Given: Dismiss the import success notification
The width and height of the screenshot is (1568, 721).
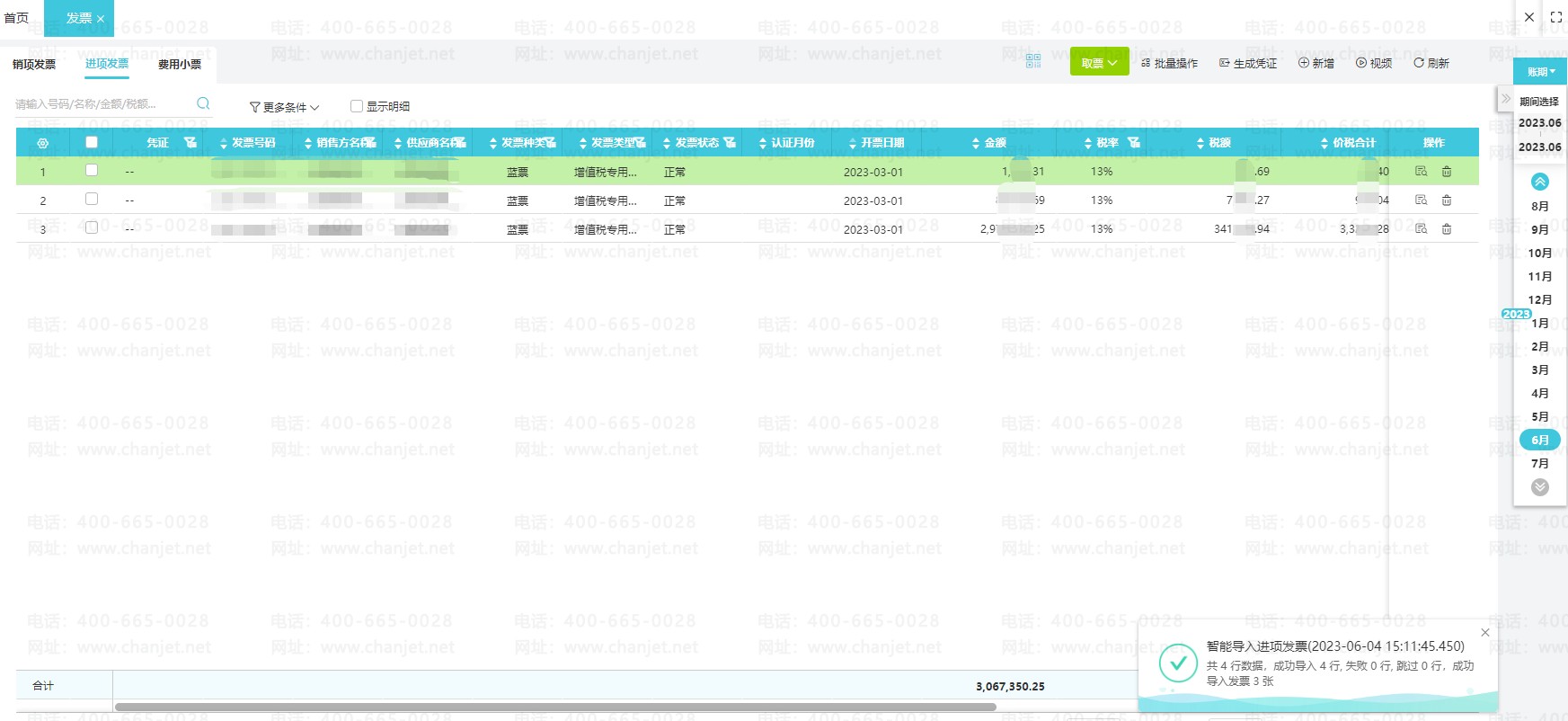Looking at the screenshot, I should [1485, 632].
